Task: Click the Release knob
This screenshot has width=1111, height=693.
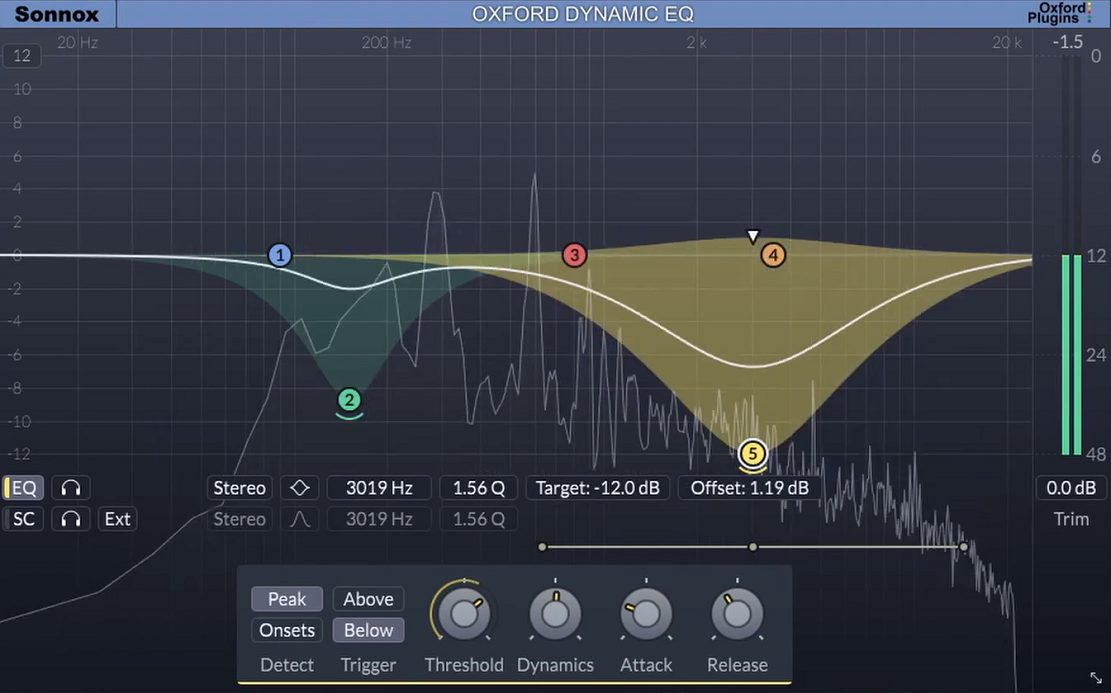Action: (x=737, y=614)
